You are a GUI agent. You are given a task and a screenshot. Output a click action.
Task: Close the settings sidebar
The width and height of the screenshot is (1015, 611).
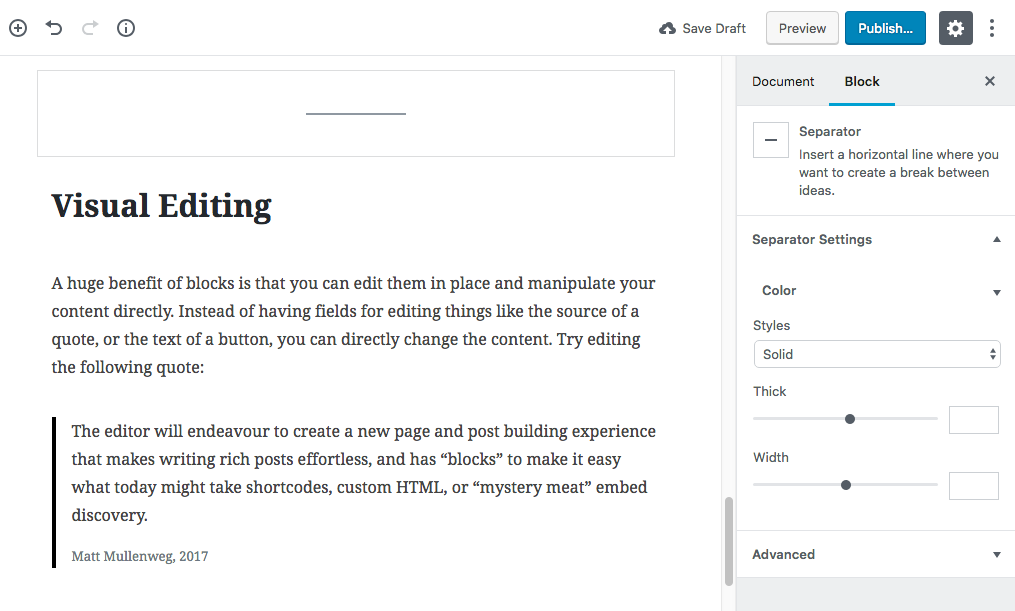989,81
